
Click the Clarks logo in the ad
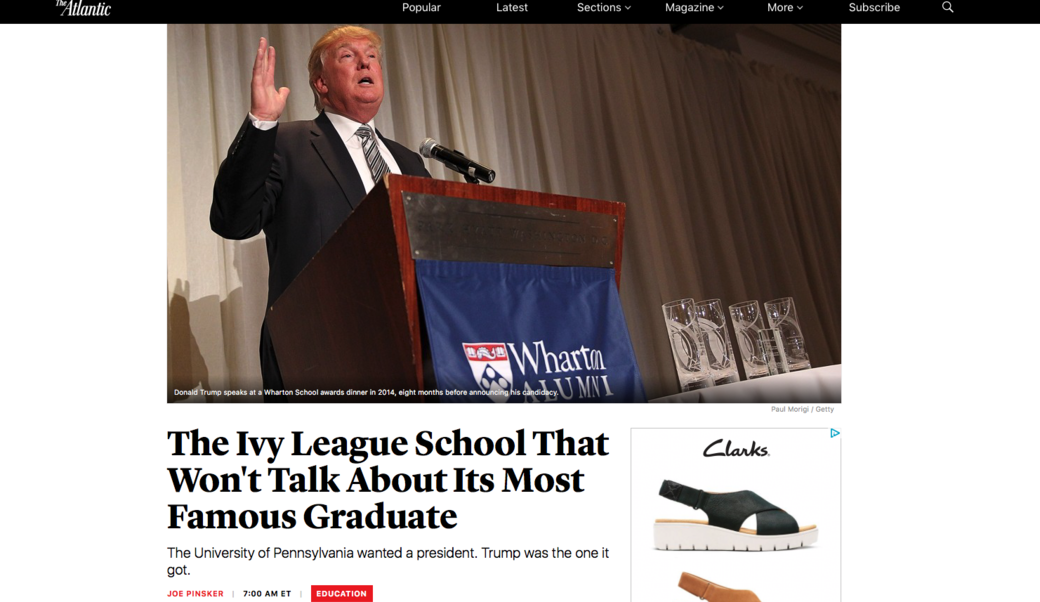click(736, 450)
